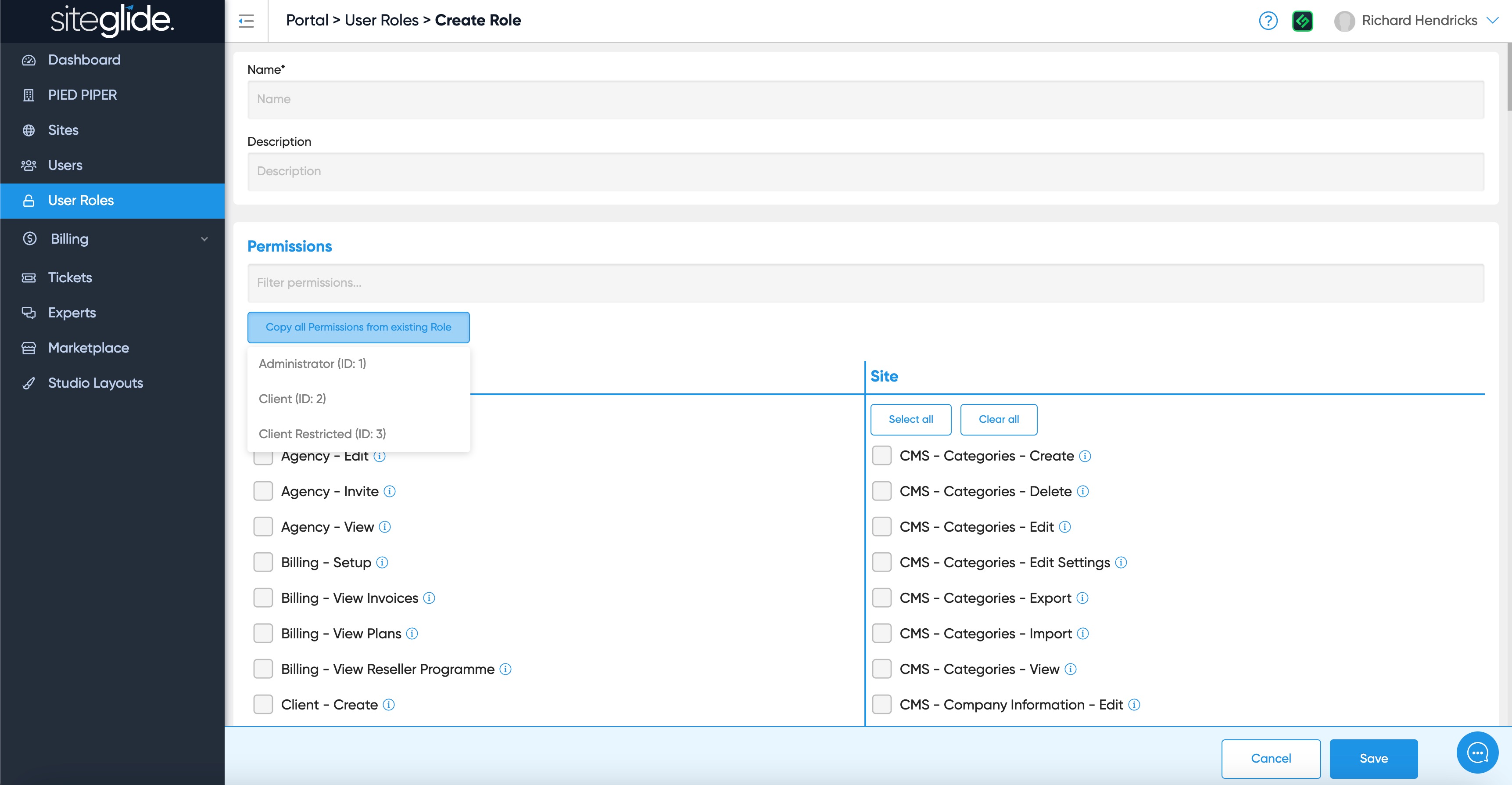The image size is (1512, 785).
Task: Click info icon for CMS - Categories - Export
Action: point(1082,598)
